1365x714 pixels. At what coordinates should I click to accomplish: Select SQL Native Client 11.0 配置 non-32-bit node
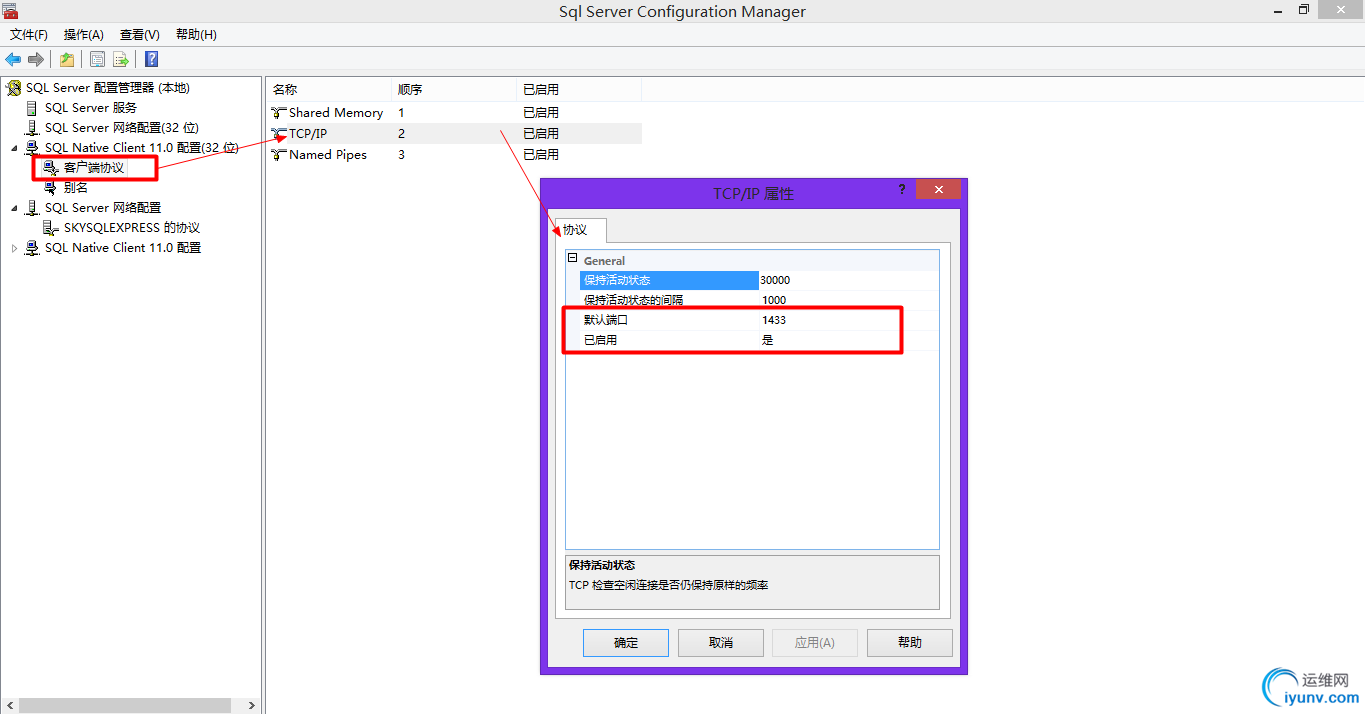123,248
